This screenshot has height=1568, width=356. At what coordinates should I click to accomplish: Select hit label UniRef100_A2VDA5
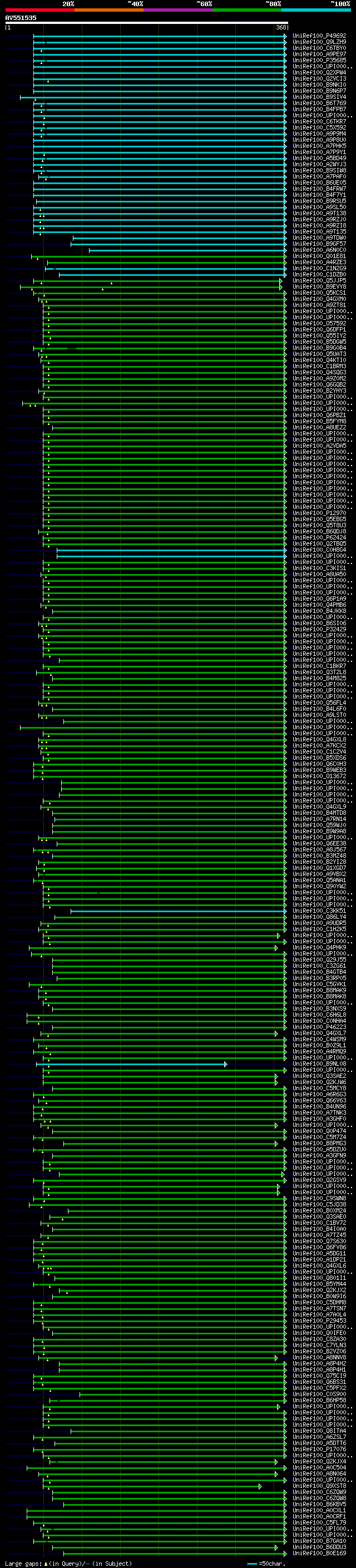[319, 446]
